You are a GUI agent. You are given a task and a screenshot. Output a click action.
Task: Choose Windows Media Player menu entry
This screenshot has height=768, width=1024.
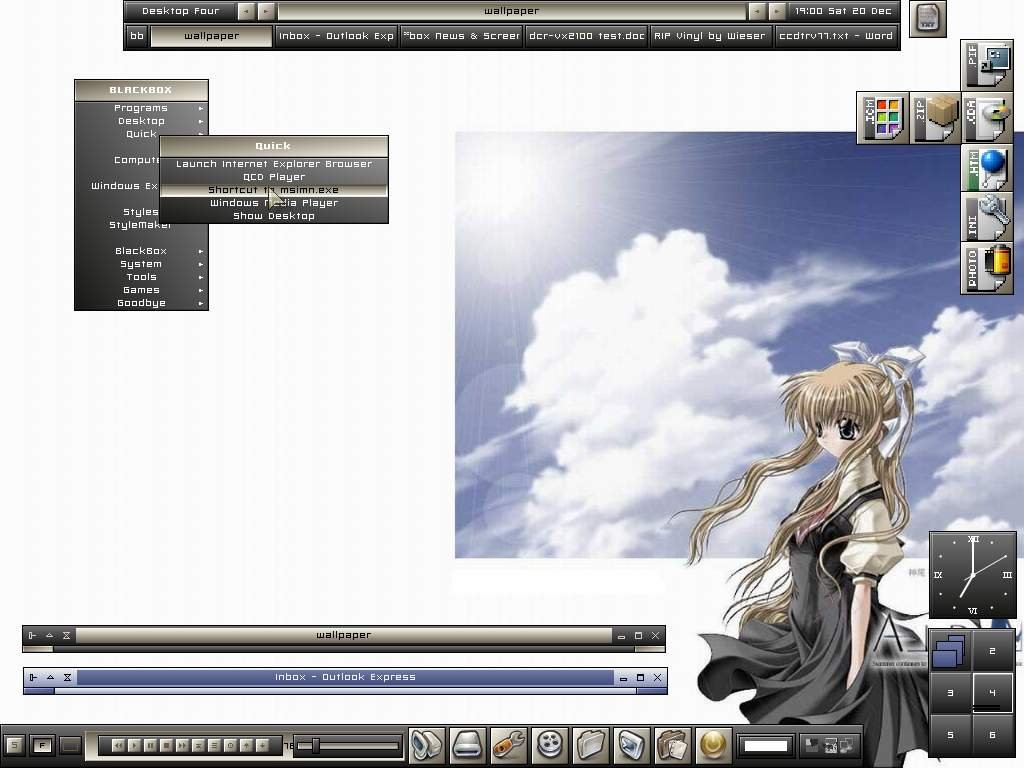274,203
